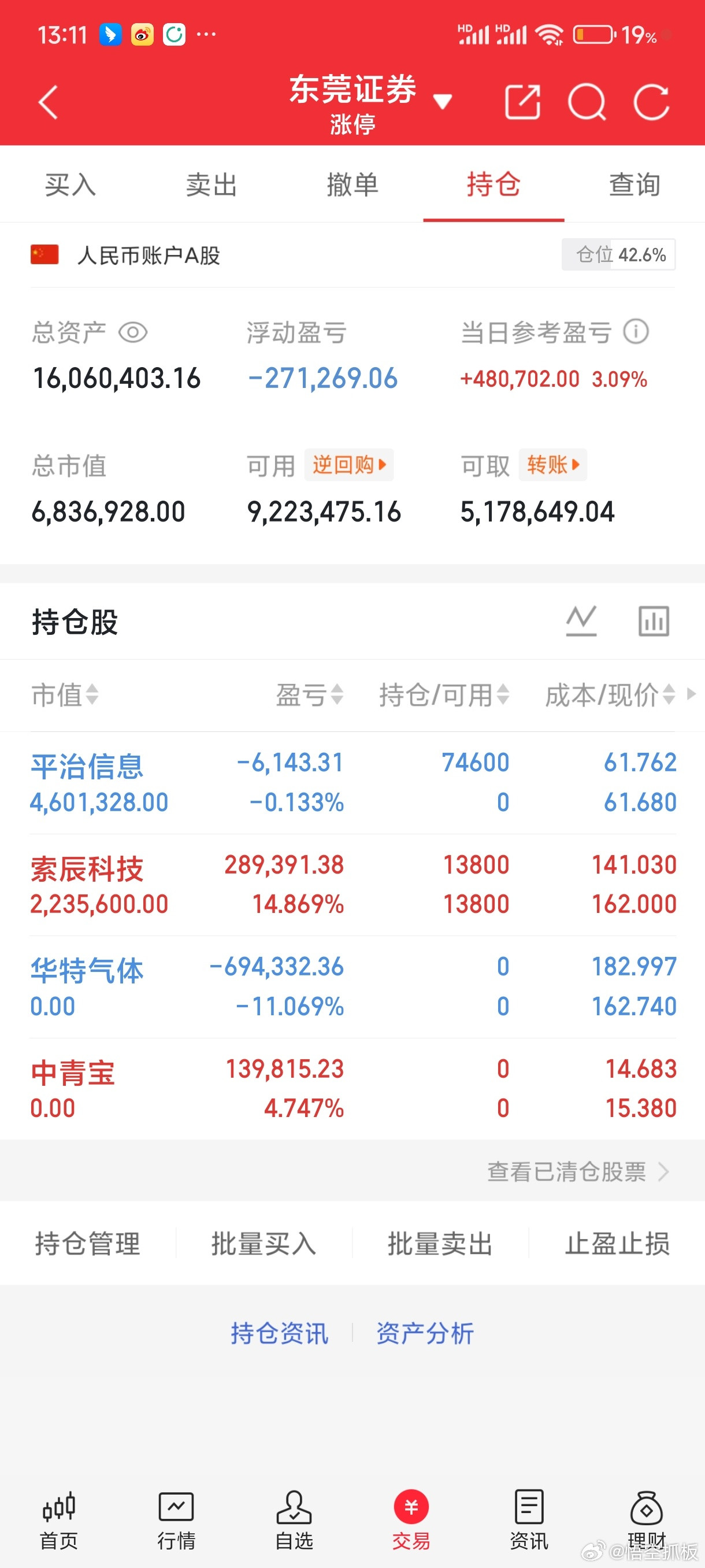Tap total assets value 16,060,403.16
The height and width of the screenshot is (1568, 705).
tap(117, 378)
